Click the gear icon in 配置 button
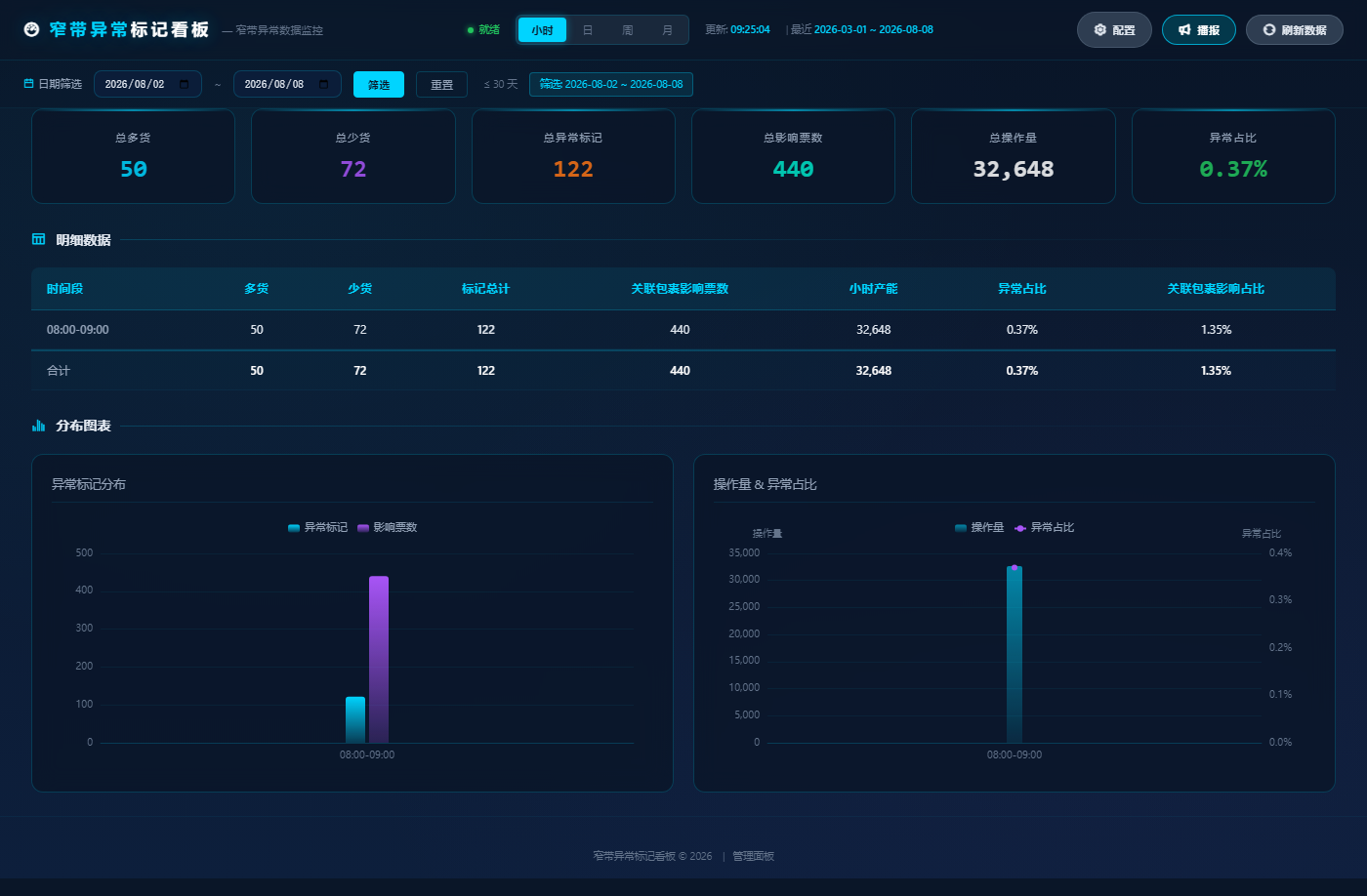The image size is (1367, 896). pos(1100,30)
